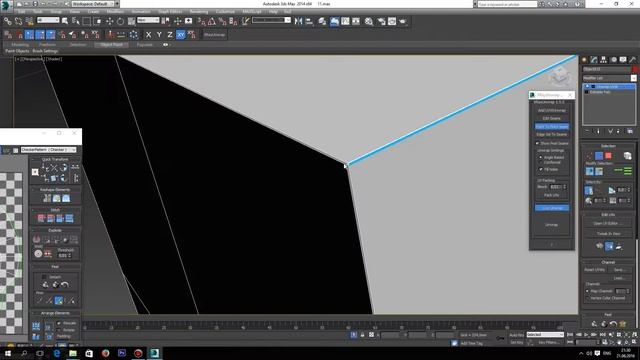Select the Select and Link tool
This screenshot has width=640, height=360.
8,21
